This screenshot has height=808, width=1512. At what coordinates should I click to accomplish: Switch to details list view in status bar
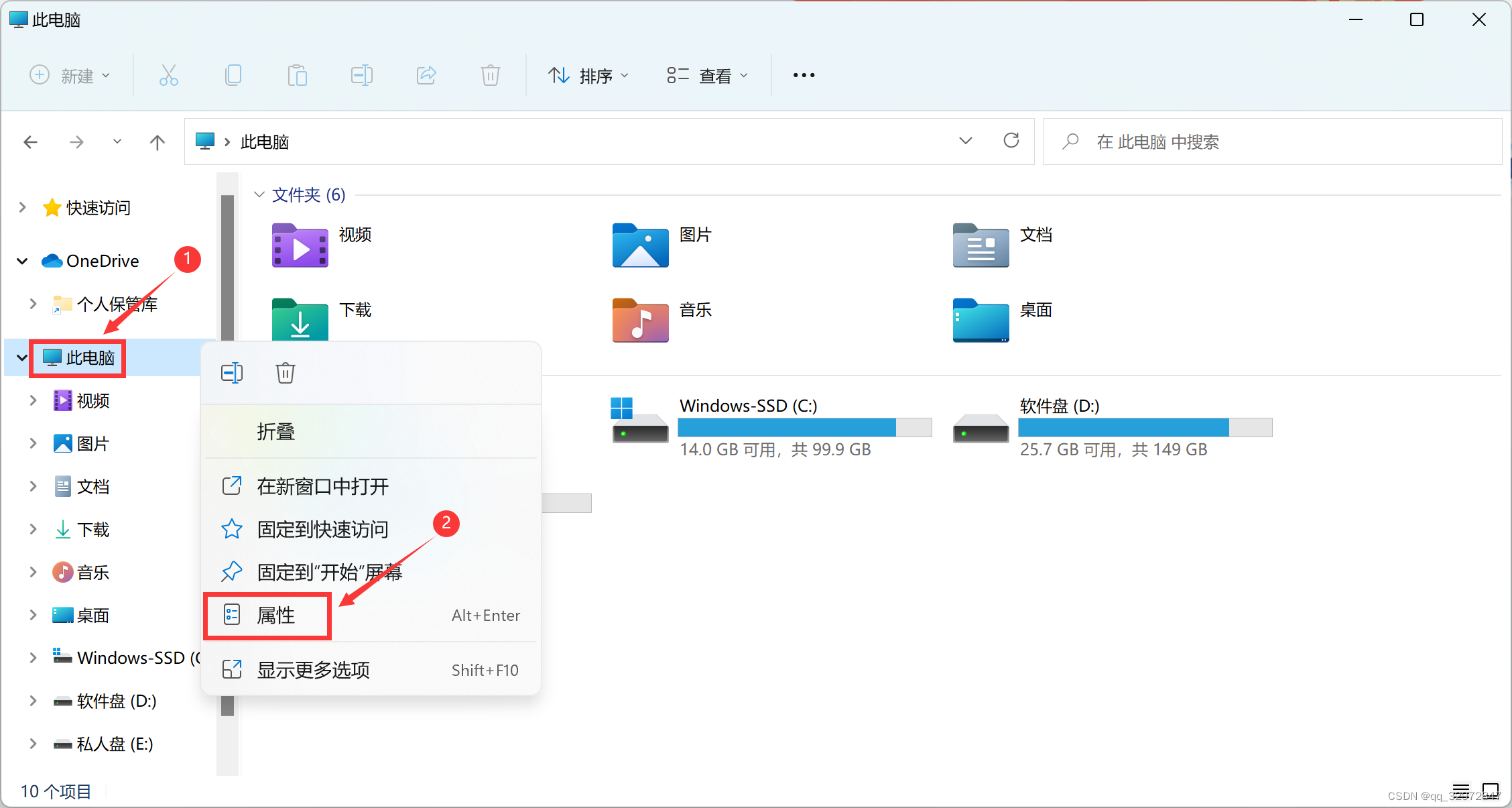[x=1461, y=790]
